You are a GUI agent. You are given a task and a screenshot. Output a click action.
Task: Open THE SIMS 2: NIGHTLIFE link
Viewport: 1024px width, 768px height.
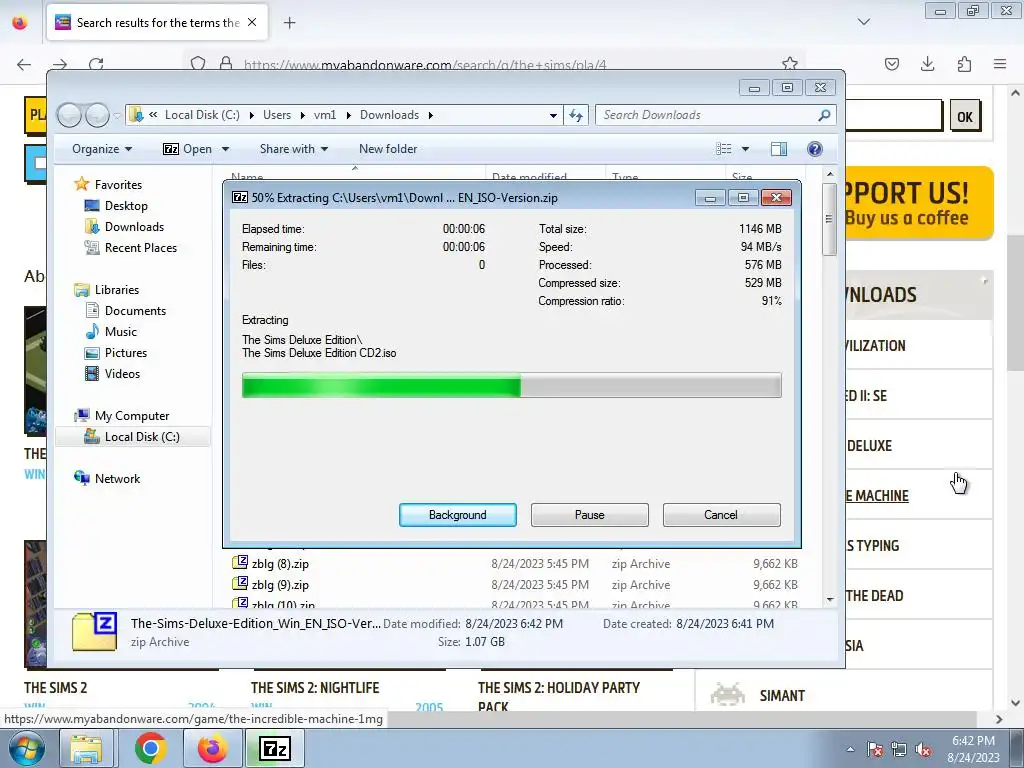pyautogui.click(x=315, y=688)
